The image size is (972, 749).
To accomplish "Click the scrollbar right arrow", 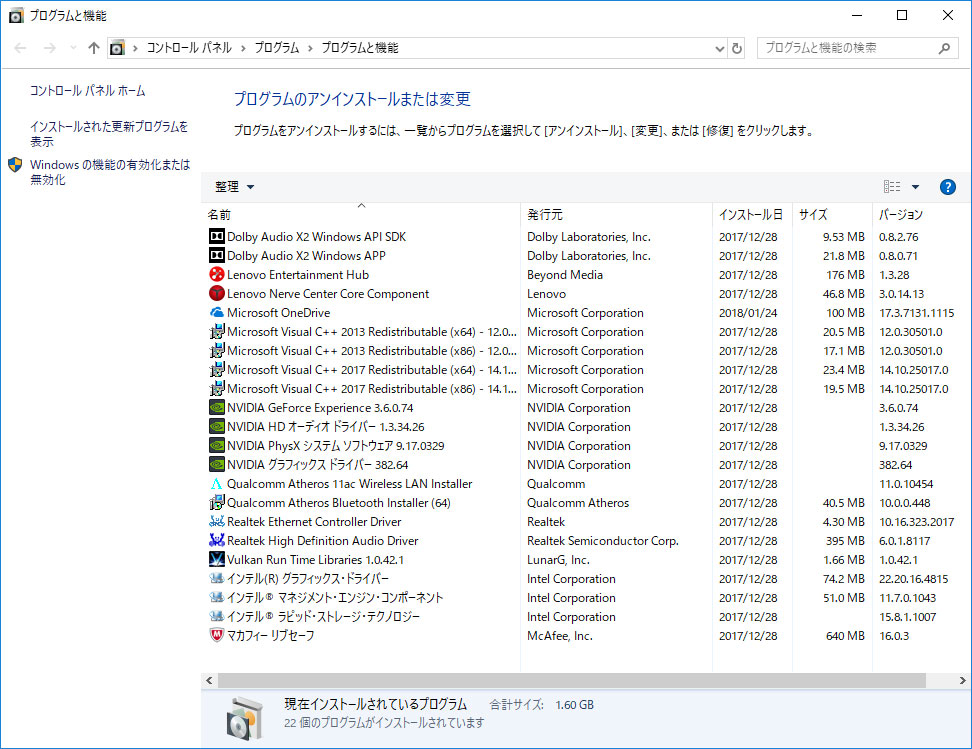I will click(x=962, y=680).
